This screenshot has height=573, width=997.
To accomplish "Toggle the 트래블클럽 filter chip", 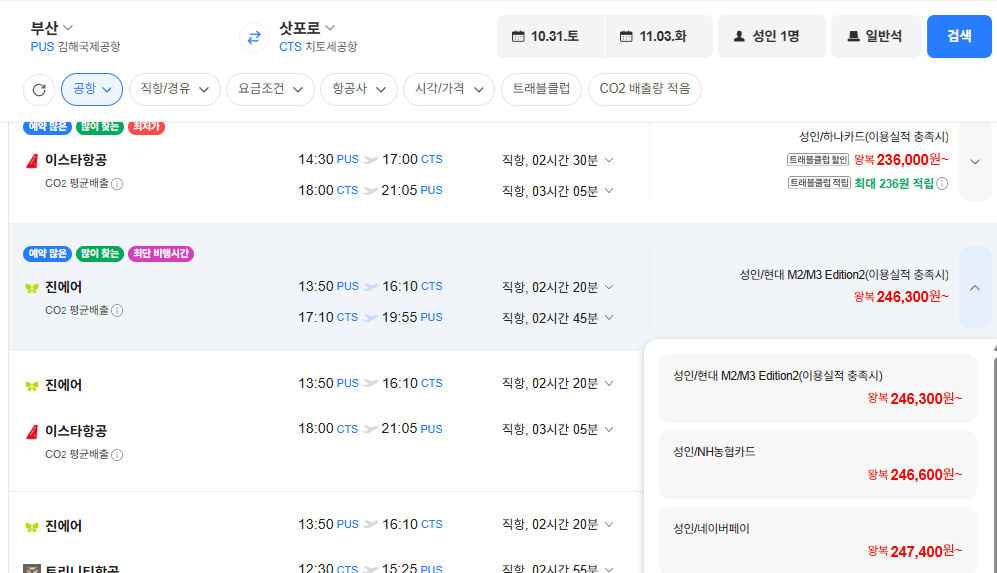I will [541, 89].
